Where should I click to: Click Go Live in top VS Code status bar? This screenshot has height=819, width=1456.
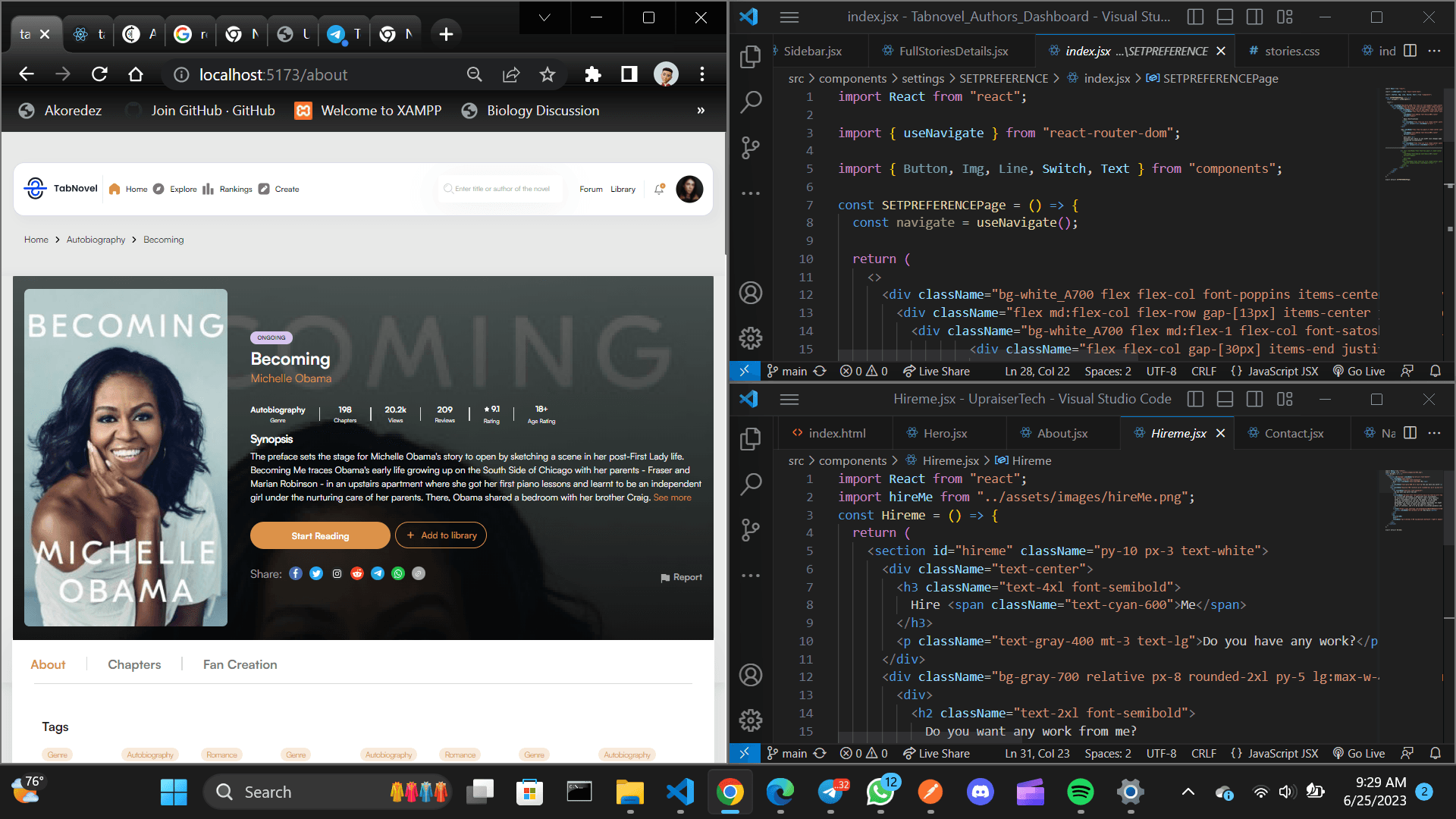(1359, 372)
